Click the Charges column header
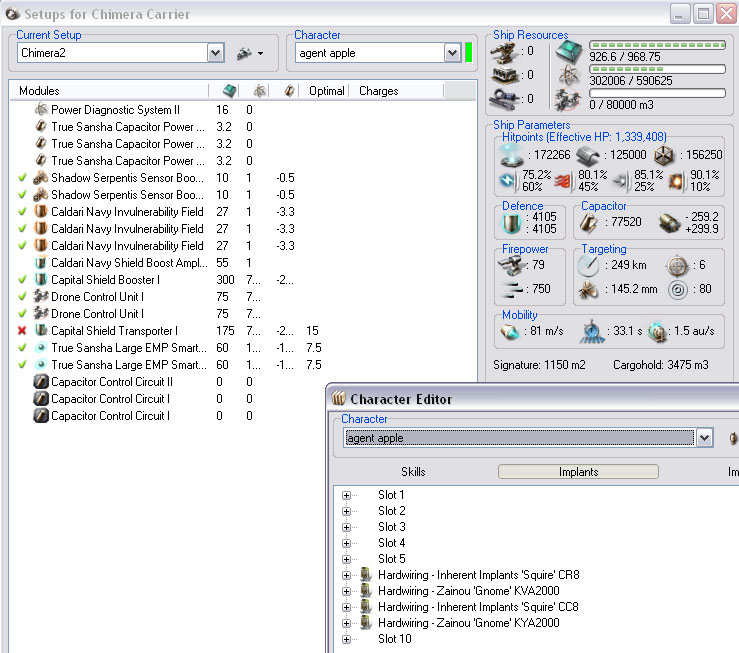 (396, 90)
